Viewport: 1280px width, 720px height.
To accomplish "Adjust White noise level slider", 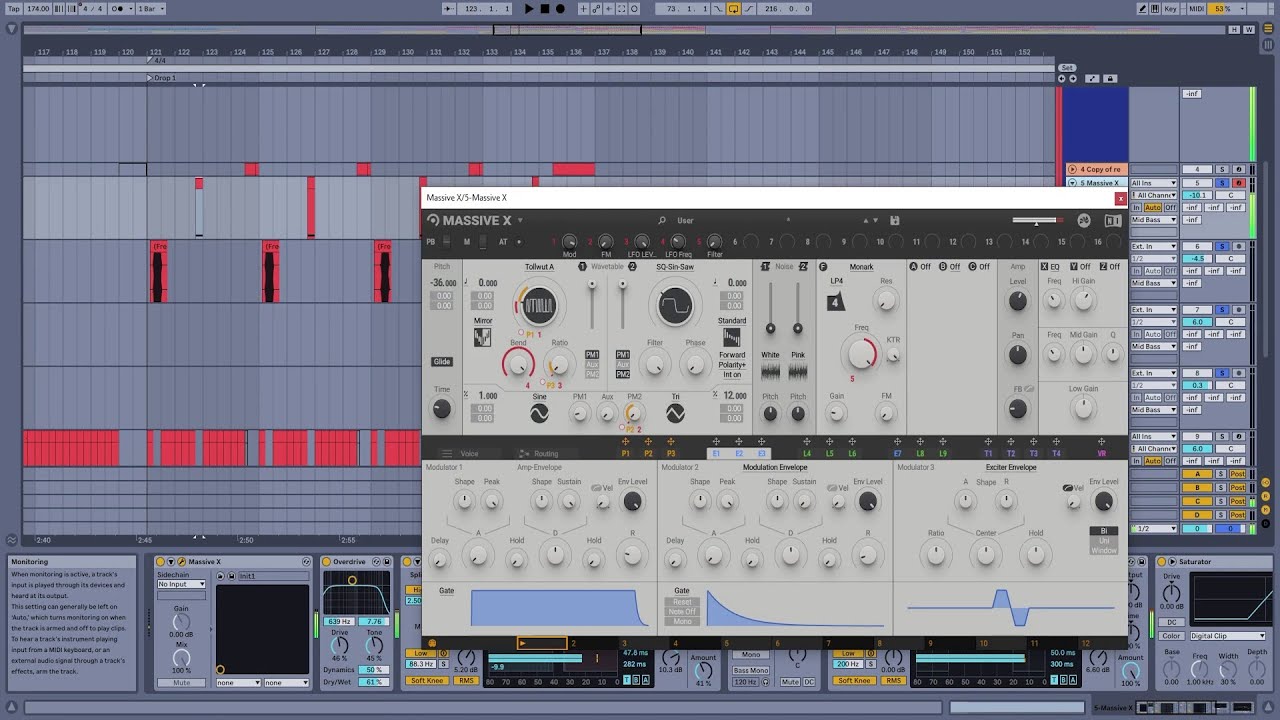I will [770, 310].
